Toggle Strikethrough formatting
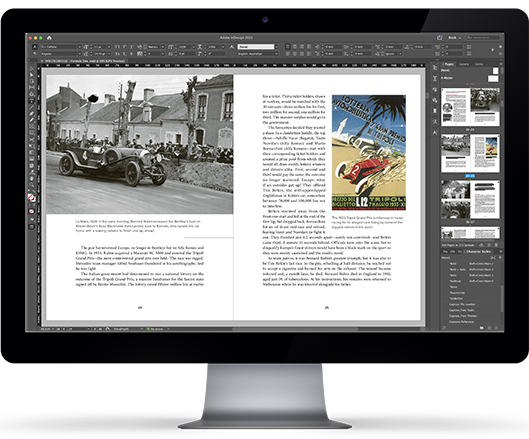Image resolution: width=529 pixels, height=439 pixels. point(132,54)
